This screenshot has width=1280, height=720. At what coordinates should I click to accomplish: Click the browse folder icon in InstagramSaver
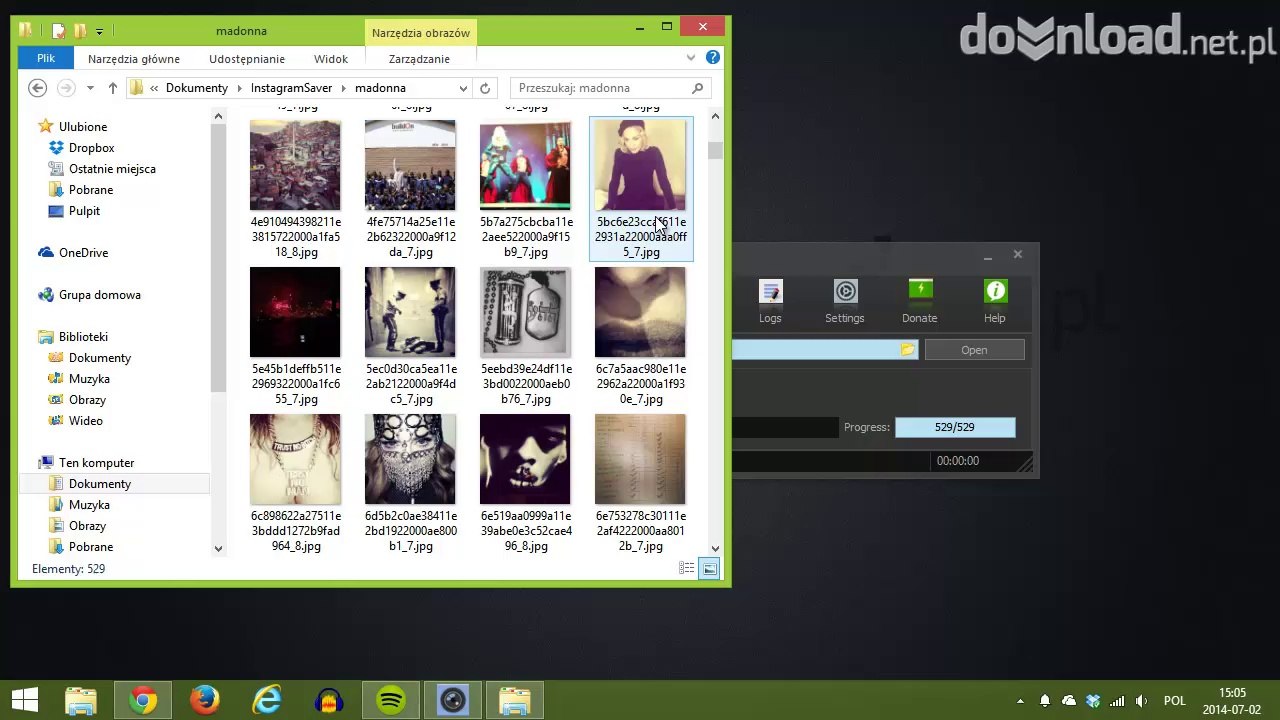pyautogui.click(x=907, y=350)
